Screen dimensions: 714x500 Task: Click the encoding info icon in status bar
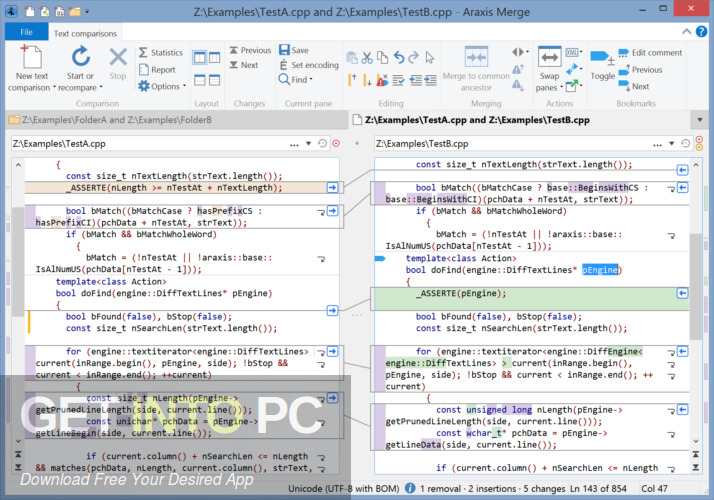pos(410,488)
